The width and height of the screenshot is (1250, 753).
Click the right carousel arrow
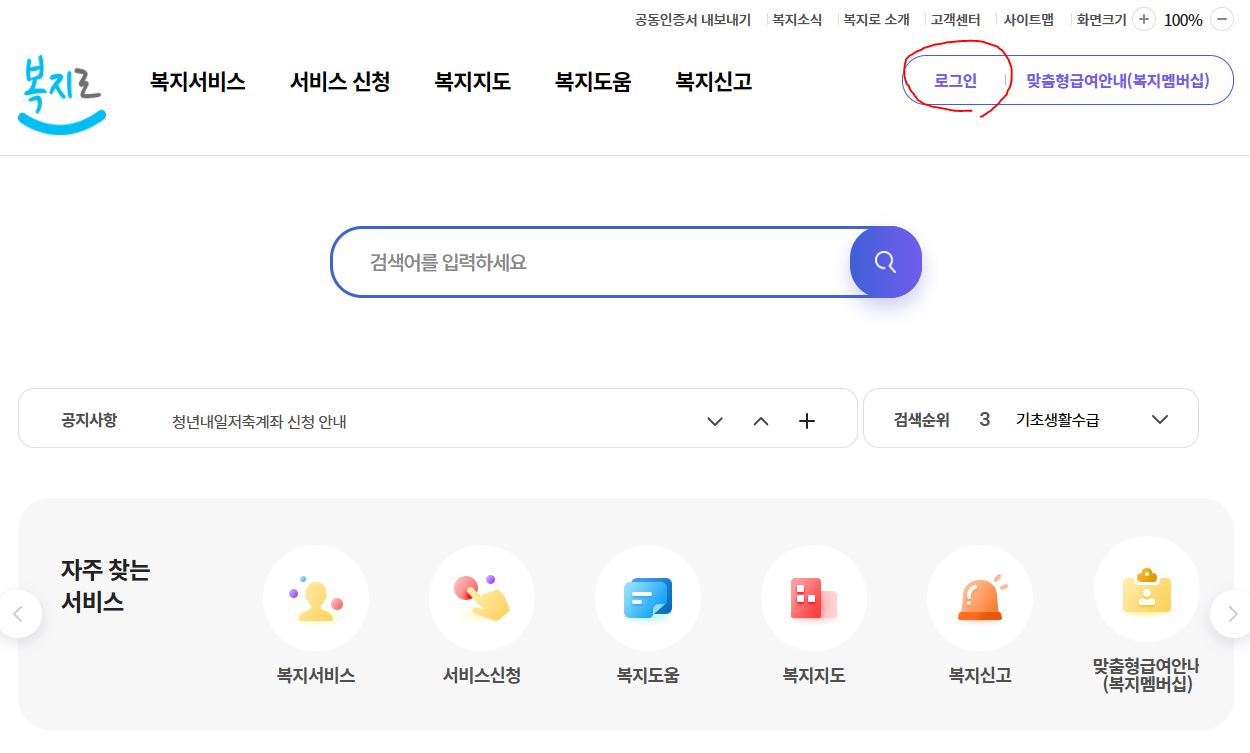pos(1230,614)
